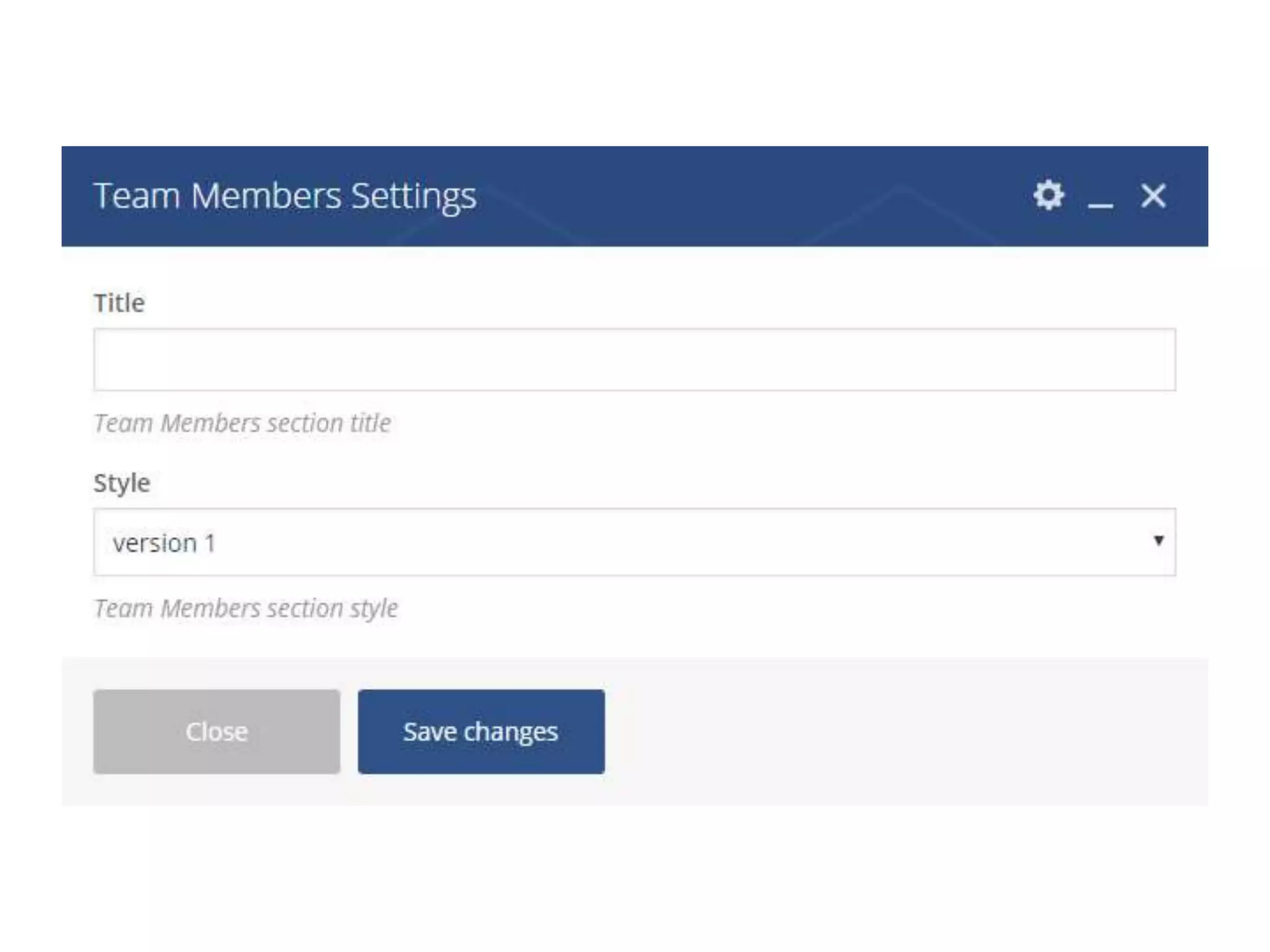Click the 'Team Members section title' hint text
Viewport: 1270px width, 952px height.
(242, 423)
